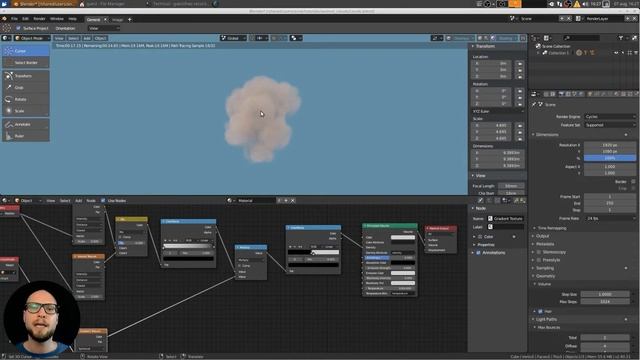Screen dimensions: 640x360
Task: Open the viewport Add menu
Action: pos(87,38)
